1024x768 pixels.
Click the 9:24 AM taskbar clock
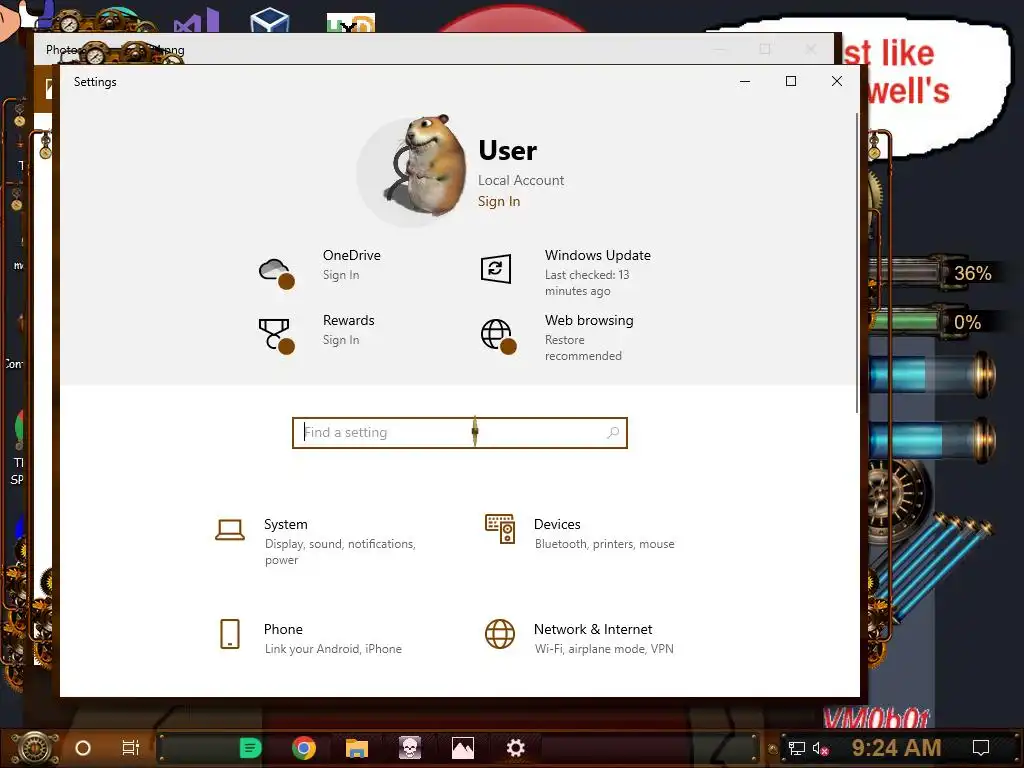click(x=896, y=748)
